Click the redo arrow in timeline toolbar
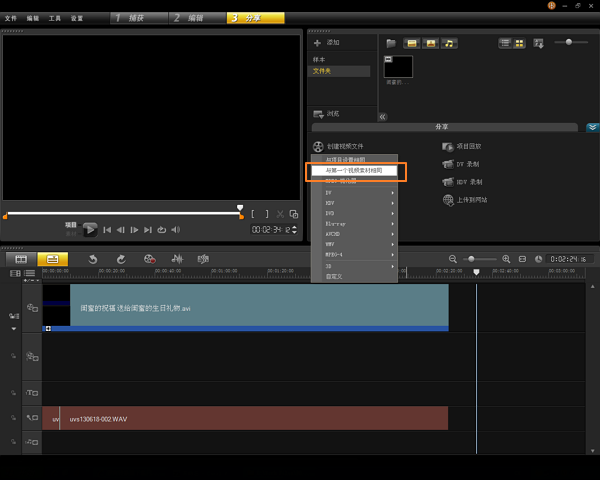The image size is (600, 480). [x=121, y=260]
